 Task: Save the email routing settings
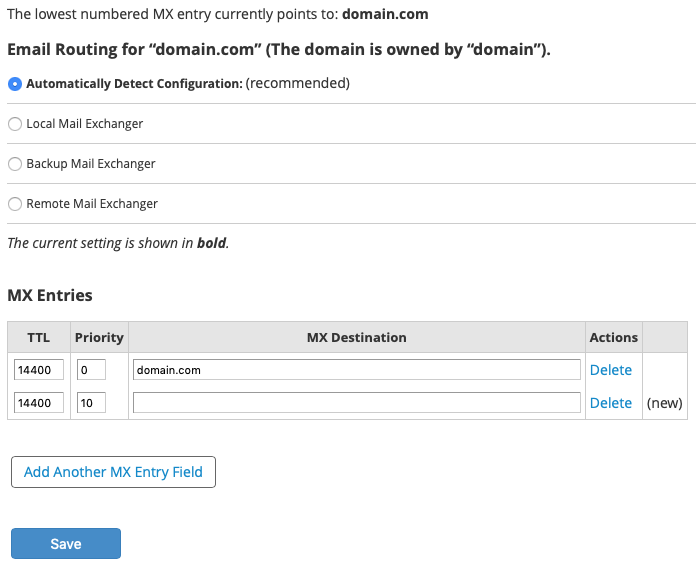pyautogui.click(x=66, y=544)
